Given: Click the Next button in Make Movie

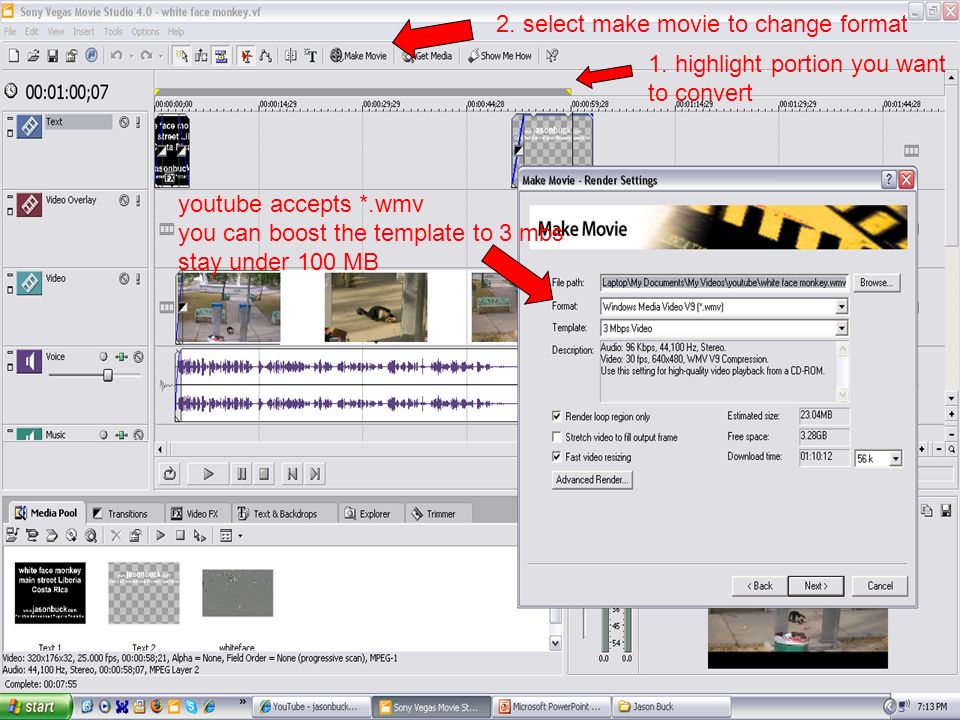Looking at the screenshot, I should click(816, 585).
